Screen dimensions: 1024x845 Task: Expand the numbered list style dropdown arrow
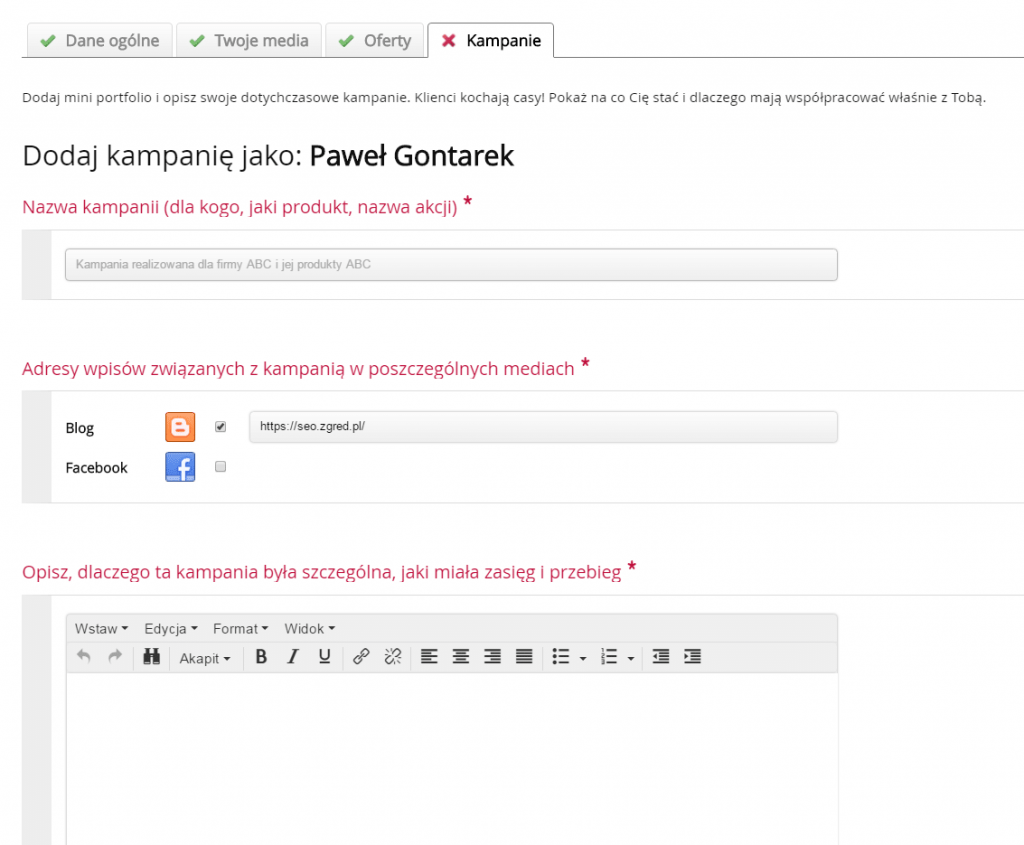pyautogui.click(x=631, y=658)
